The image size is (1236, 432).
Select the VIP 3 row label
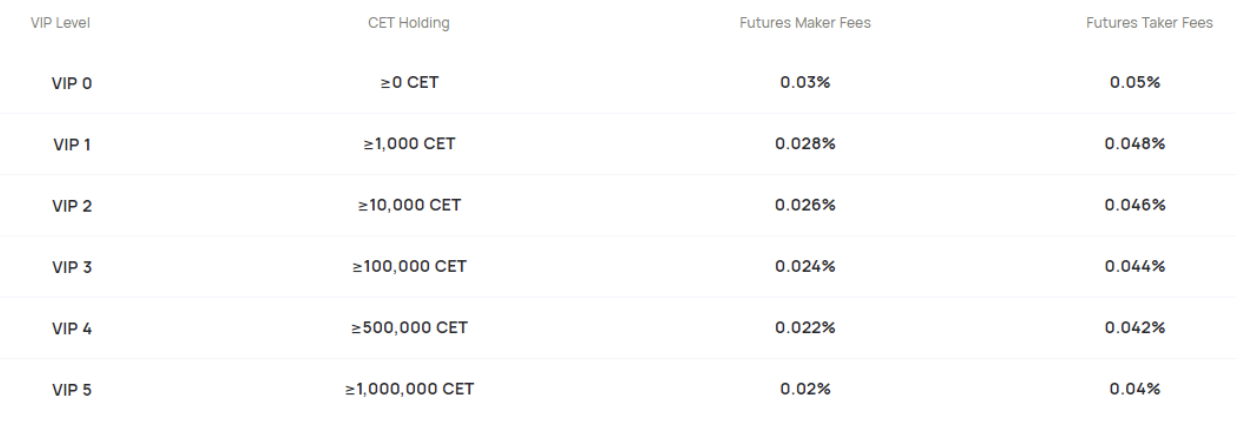coord(72,268)
